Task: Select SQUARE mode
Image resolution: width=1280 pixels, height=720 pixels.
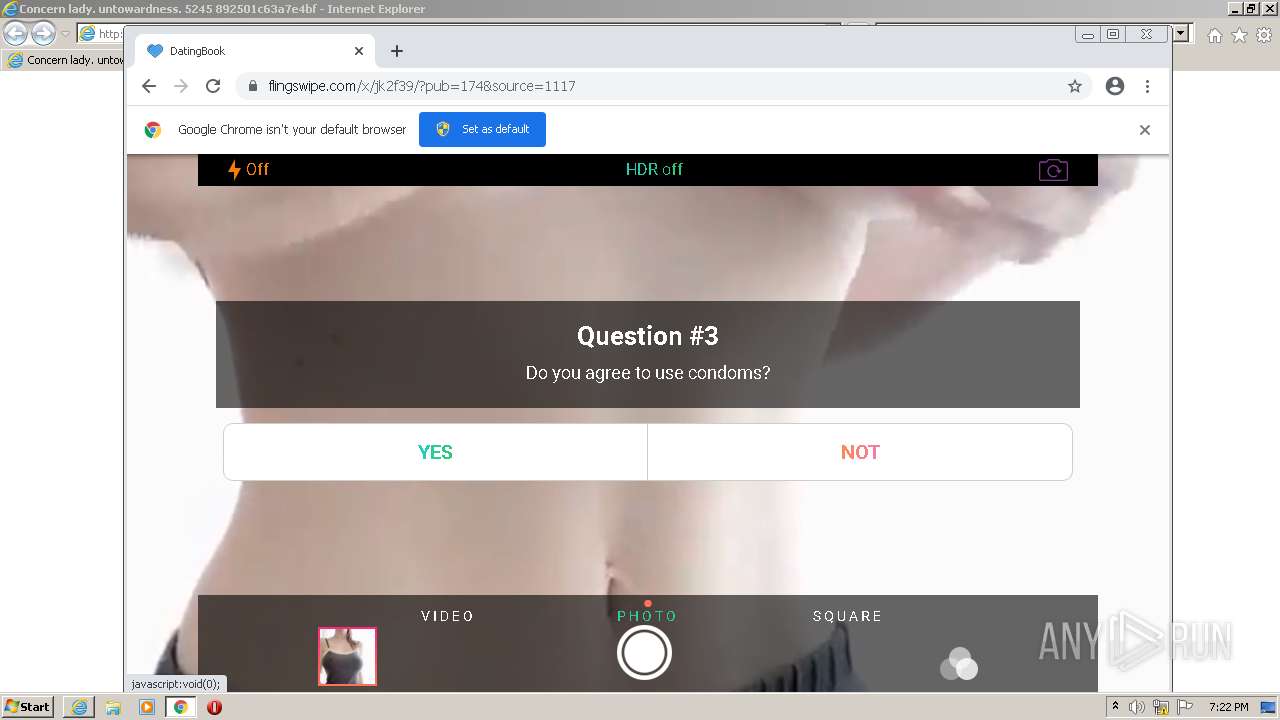Action: [x=847, y=616]
